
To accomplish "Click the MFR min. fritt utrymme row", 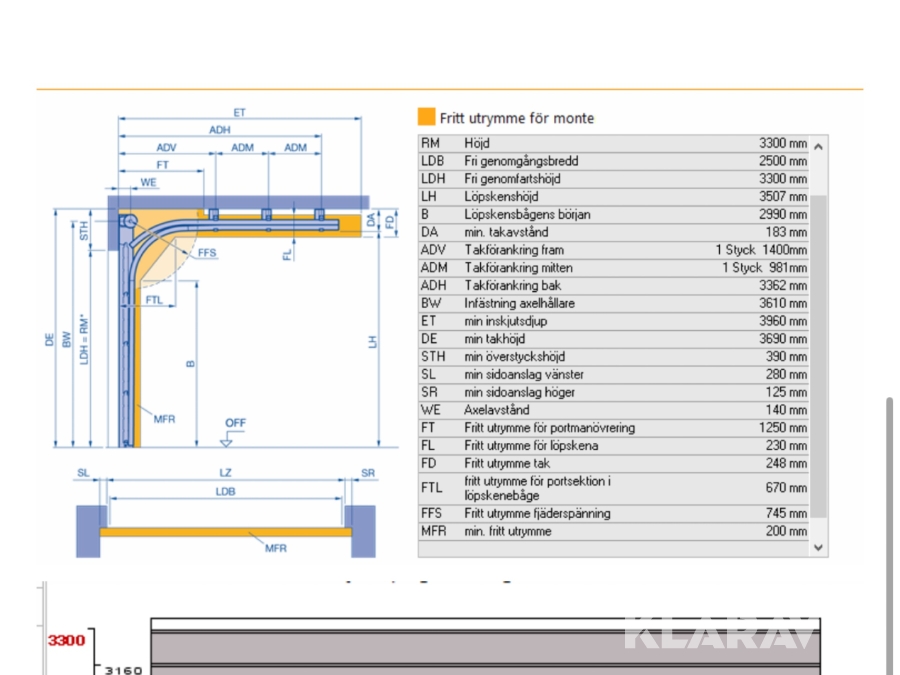I will (x=613, y=531).
